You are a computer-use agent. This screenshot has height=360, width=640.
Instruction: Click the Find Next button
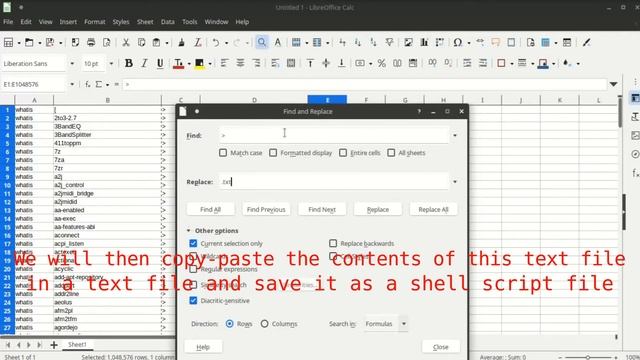[322, 209]
